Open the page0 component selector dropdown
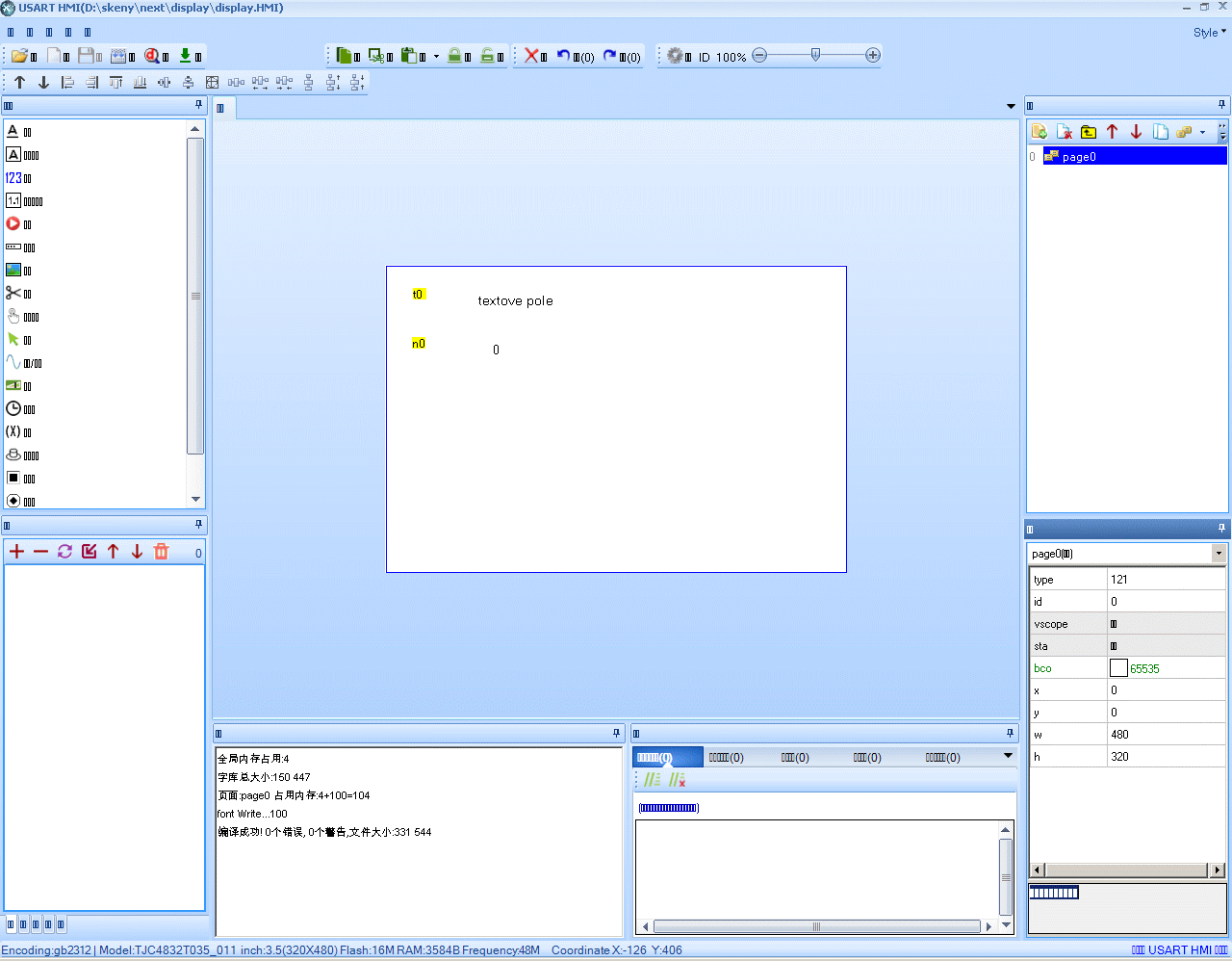The height and width of the screenshot is (961, 1232). (x=1219, y=554)
